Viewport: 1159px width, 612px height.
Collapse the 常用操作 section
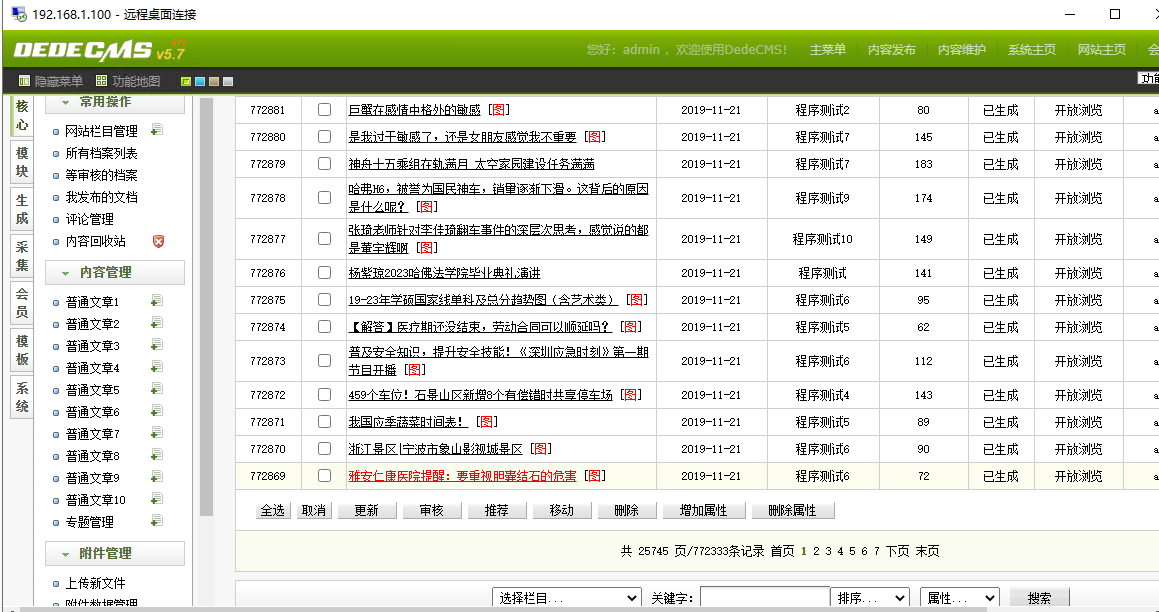(x=65, y=102)
